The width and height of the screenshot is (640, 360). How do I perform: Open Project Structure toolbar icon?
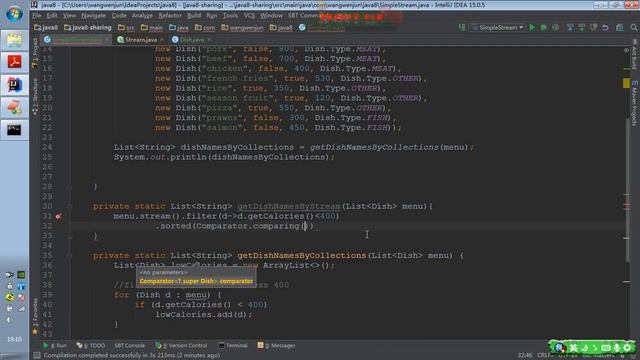620,27
